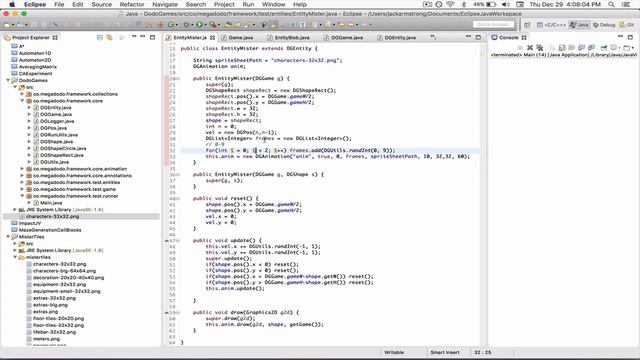
Task: Maximize the Console view
Action: [x=630, y=37]
